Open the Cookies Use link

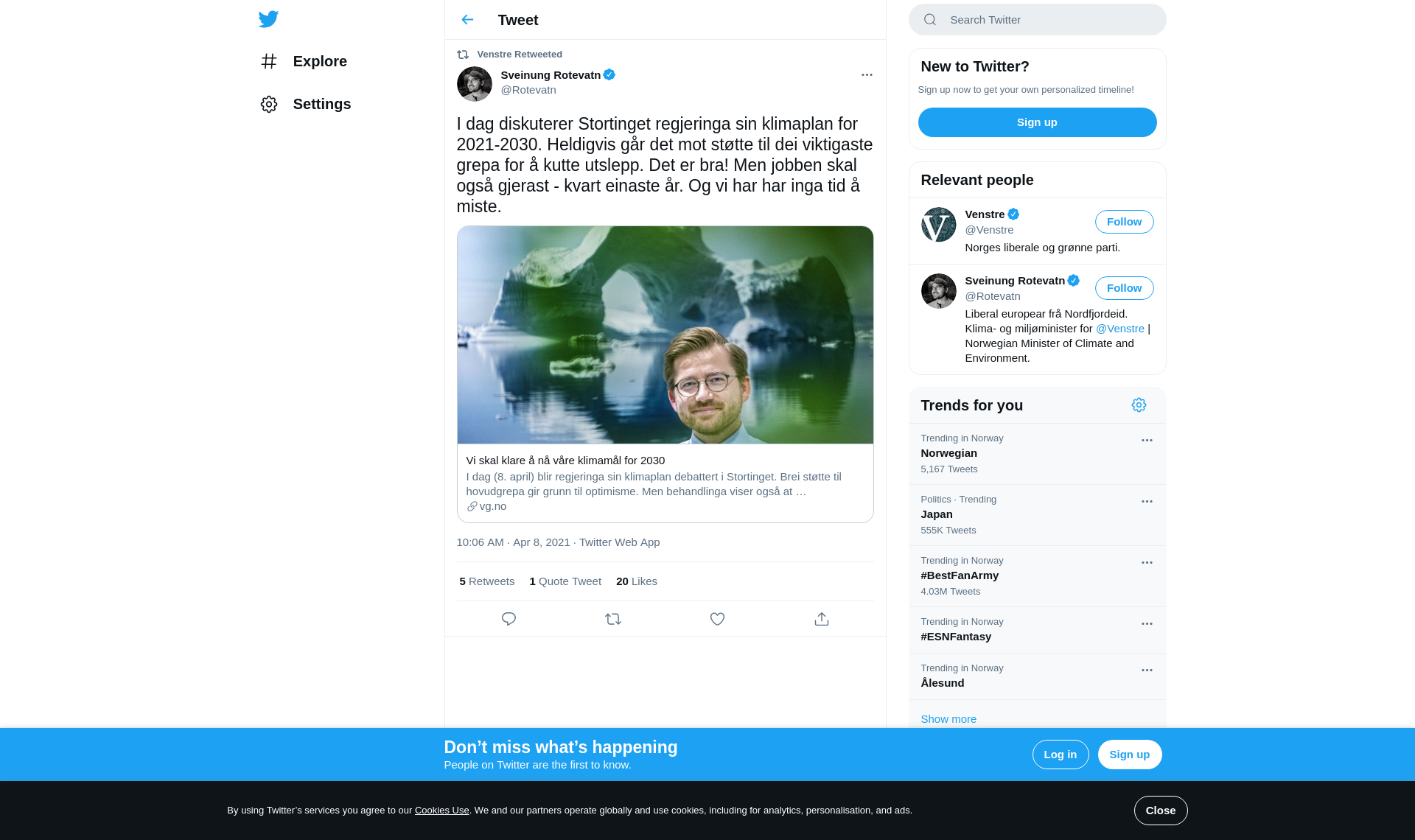pyautogui.click(x=442, y=811)
